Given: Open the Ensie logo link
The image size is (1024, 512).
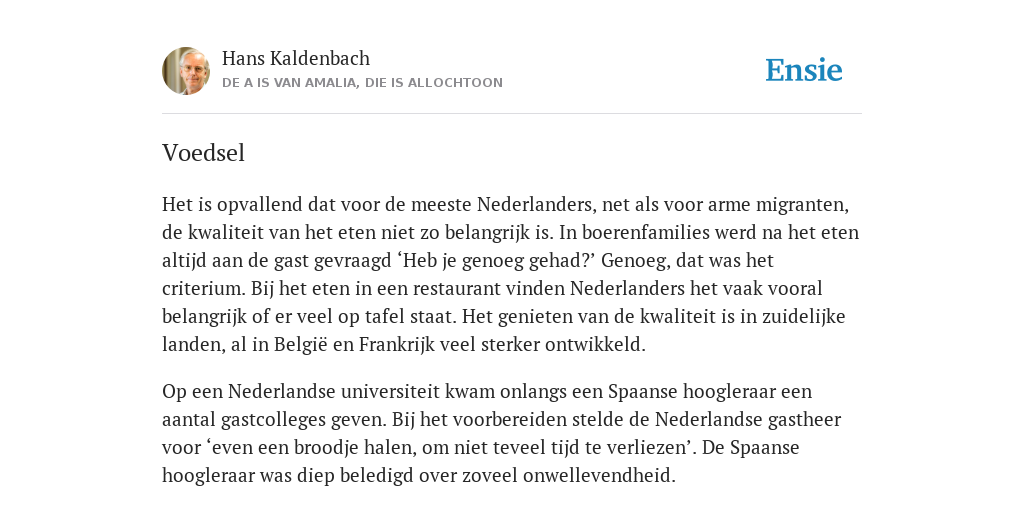Looking at the screenshot, I should (804, 70).
